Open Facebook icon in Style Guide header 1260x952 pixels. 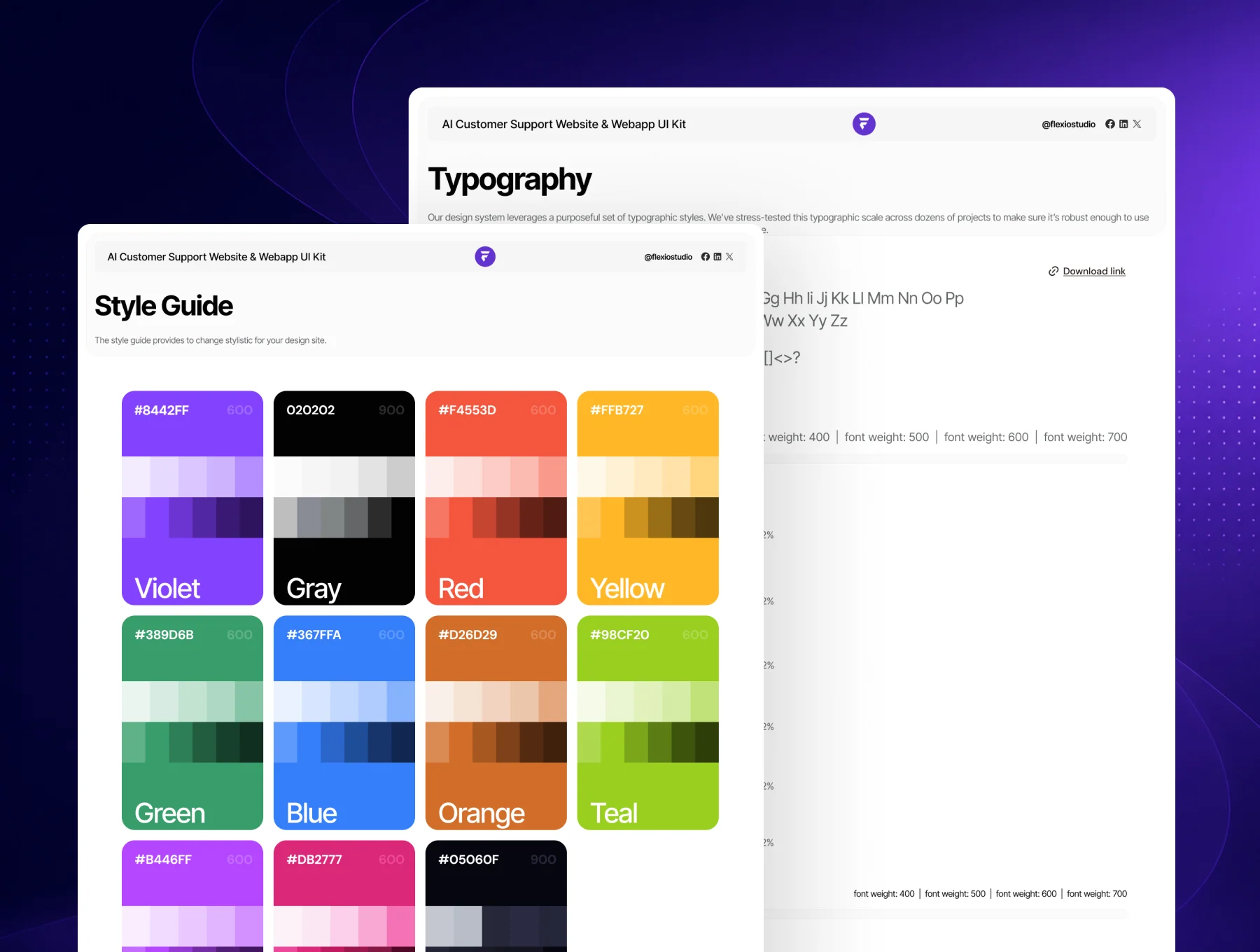[x=706, y=257]
